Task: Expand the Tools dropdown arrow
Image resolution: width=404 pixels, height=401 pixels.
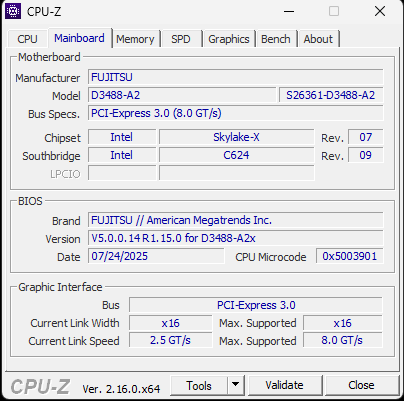Action: click(x=236, y=385)
